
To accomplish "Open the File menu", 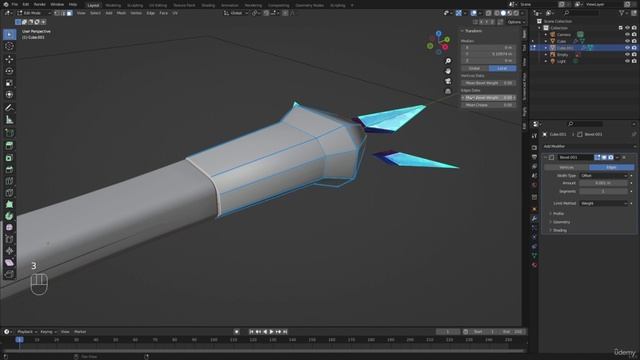I will click(x=14, y=4).
